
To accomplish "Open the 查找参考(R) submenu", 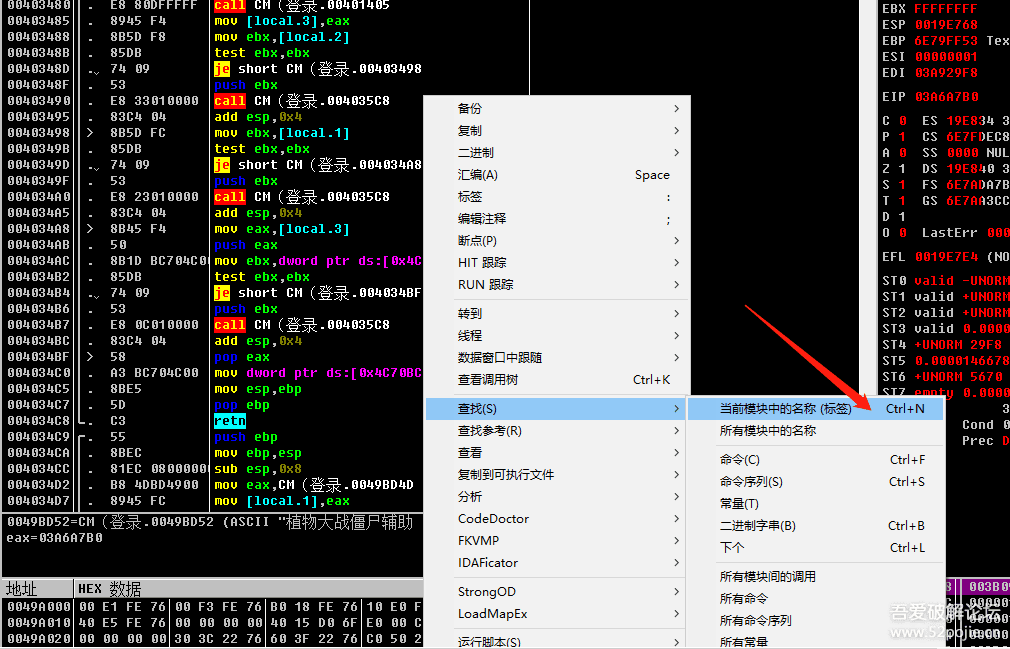I will [489, 431].
